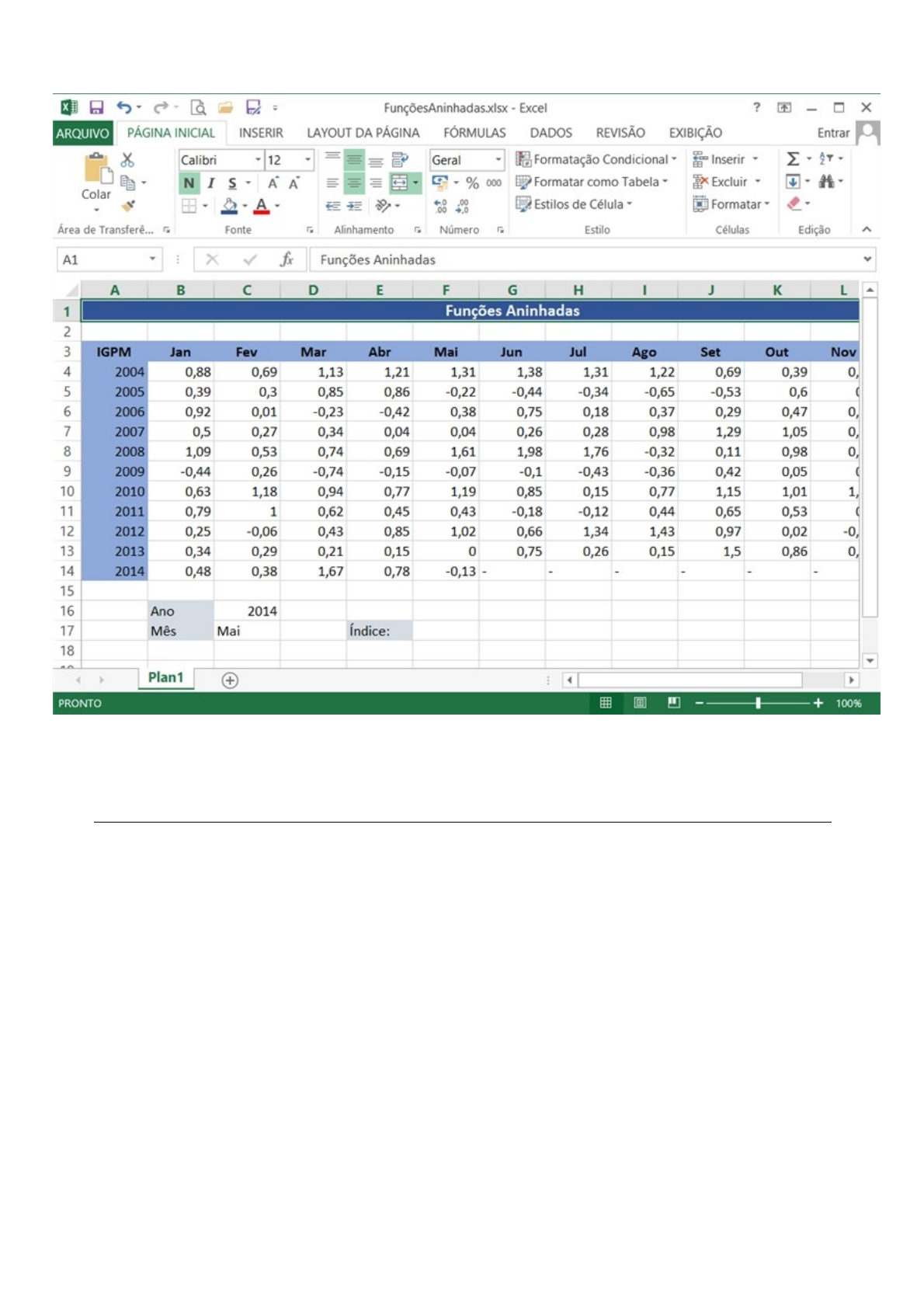Screen dimensions: 924x1308
Task: Click the insert function fx icon
Action: coord(287,259)
